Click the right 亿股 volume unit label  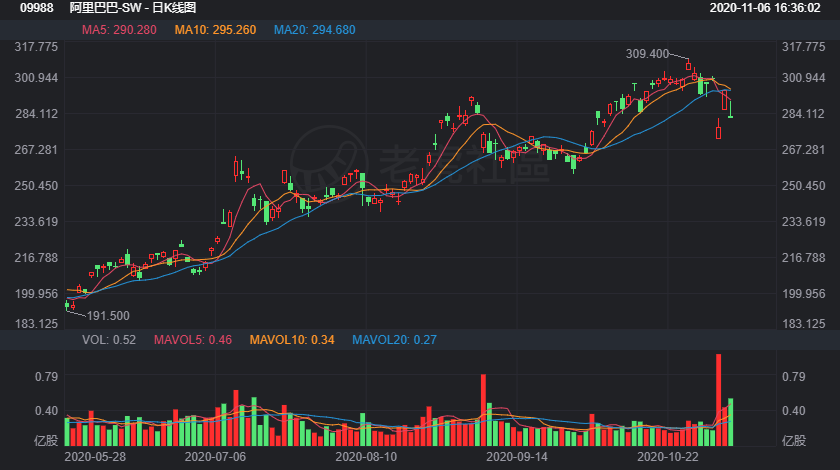coord(794,441)
